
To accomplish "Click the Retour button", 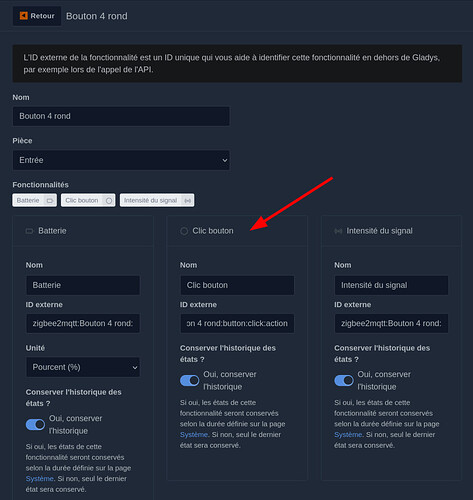I will tap(37, 16).
